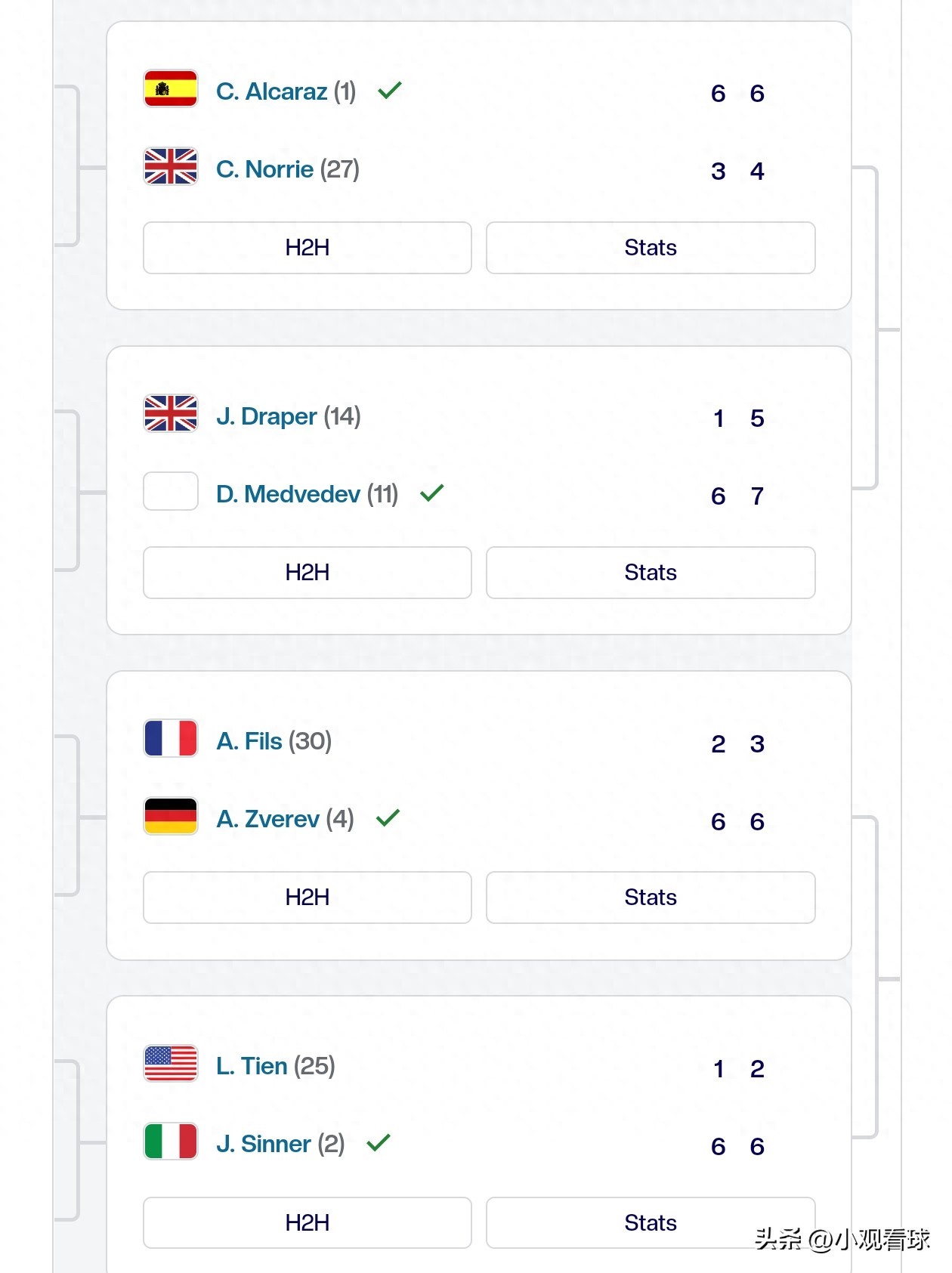The image size is (952, 1273).
Task: Click the Italy flag beside J. Sinner
Action: pos(170,1142)
